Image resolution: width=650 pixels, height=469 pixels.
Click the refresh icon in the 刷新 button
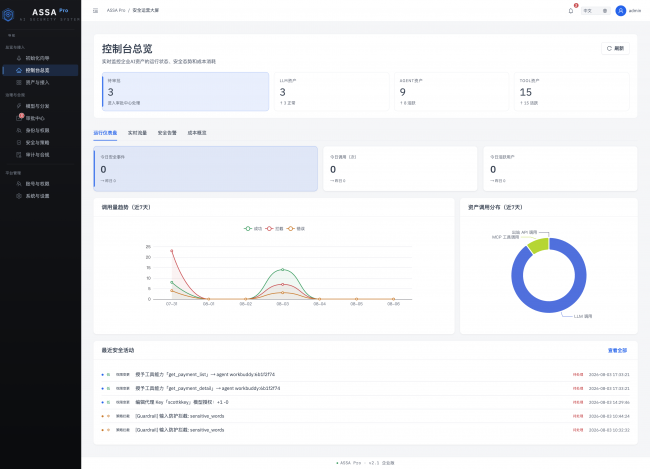tap(609, 49)
